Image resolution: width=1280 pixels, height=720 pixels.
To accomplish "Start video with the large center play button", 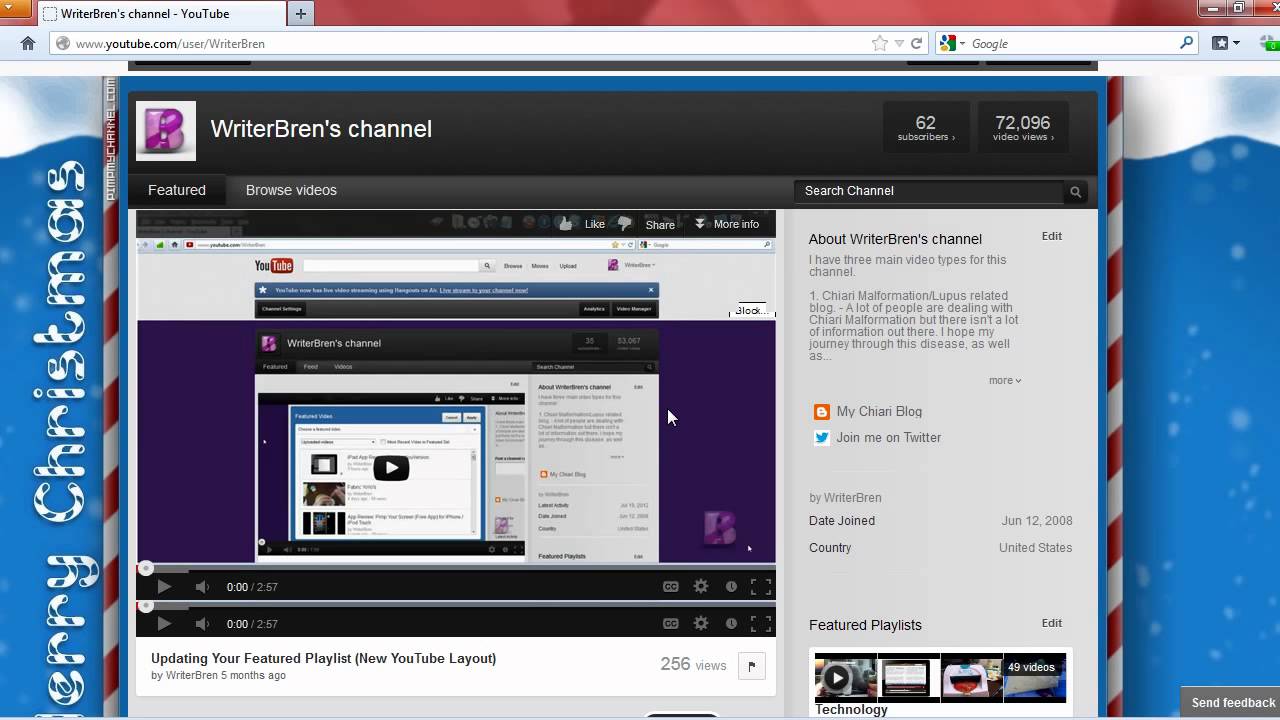I will click(x=391, y=467).
